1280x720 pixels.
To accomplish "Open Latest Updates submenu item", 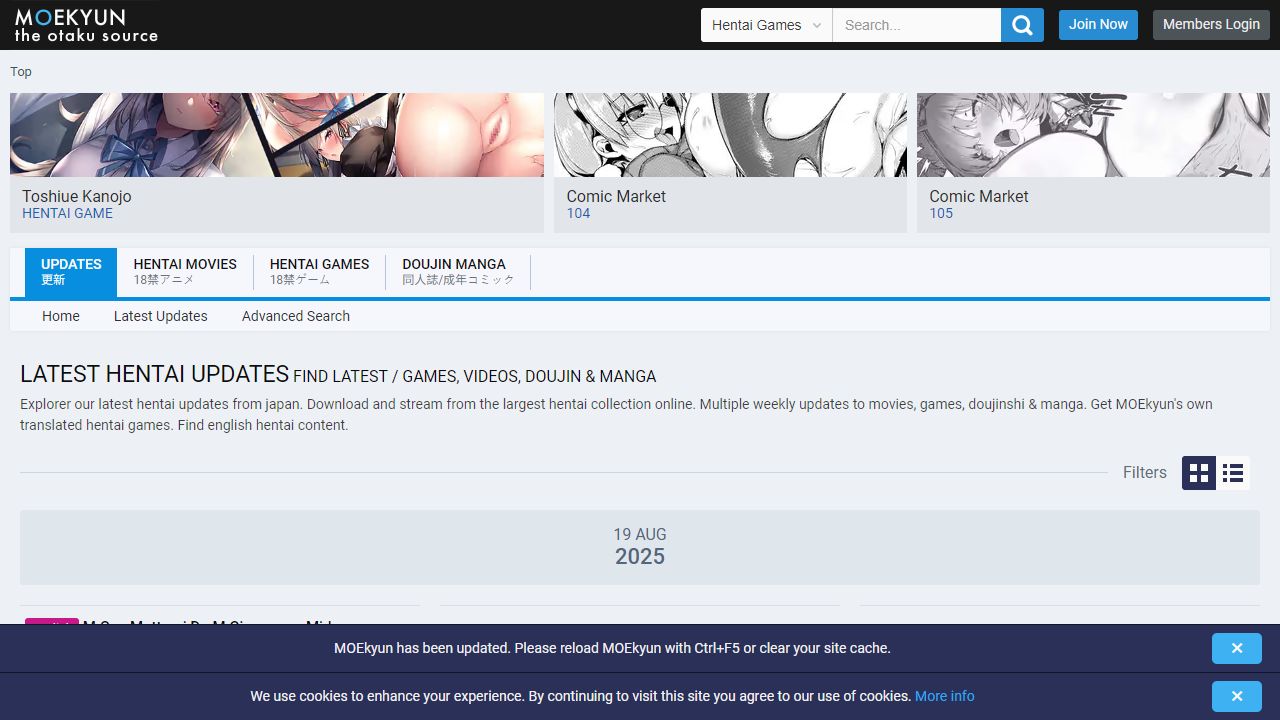I will pos(161,316).
